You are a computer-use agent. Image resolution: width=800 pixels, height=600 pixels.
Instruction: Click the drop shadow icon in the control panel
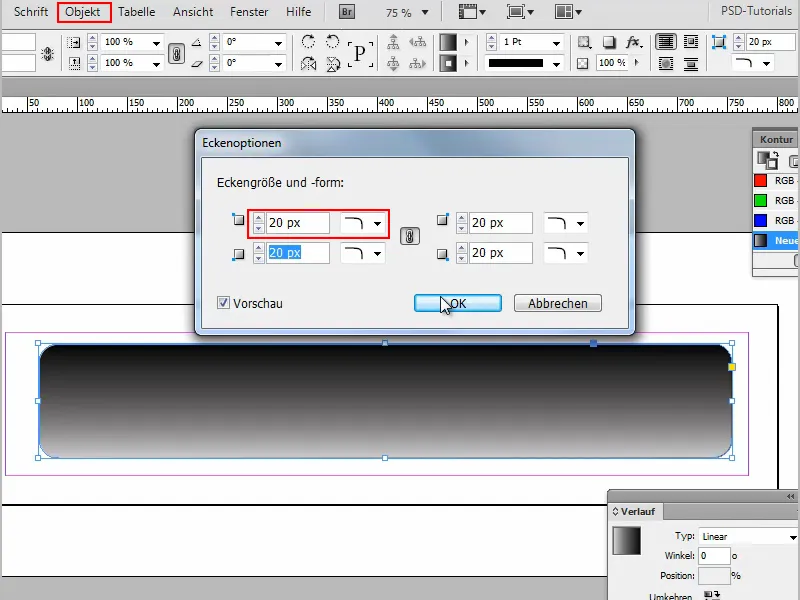pos(608,42)
